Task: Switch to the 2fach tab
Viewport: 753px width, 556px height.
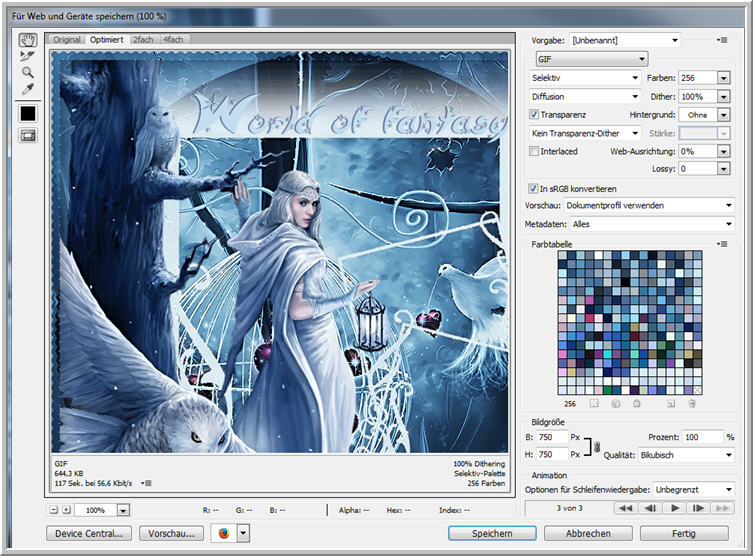Action: (x=143, y=39)
